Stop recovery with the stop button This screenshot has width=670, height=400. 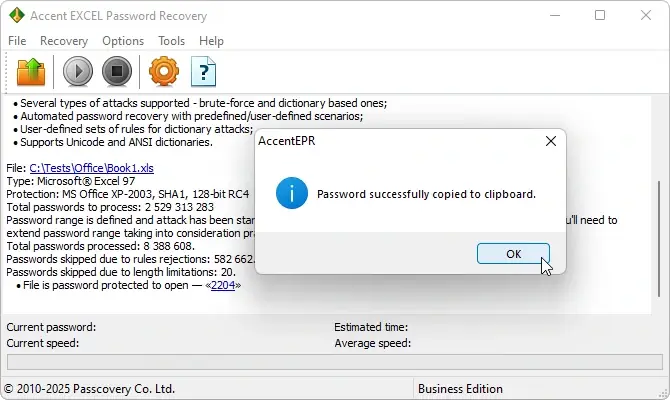click(117, 71)
